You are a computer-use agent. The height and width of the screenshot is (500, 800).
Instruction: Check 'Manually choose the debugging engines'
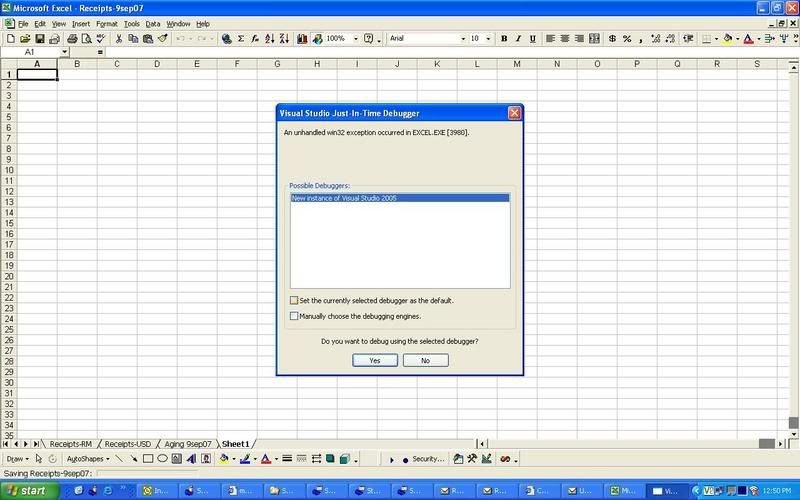294,316
